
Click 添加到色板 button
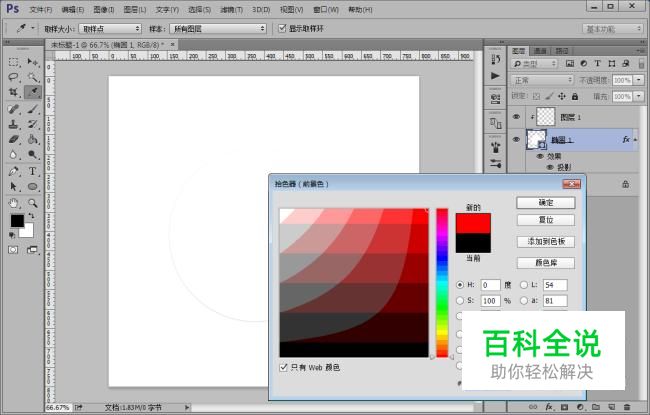(546, 241)
